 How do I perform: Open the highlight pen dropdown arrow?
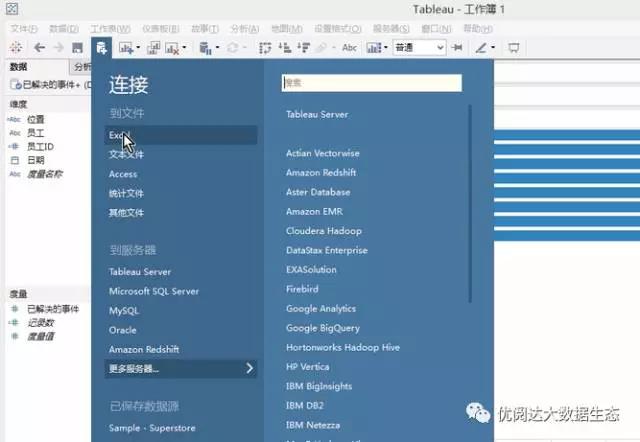click(493, 48)
